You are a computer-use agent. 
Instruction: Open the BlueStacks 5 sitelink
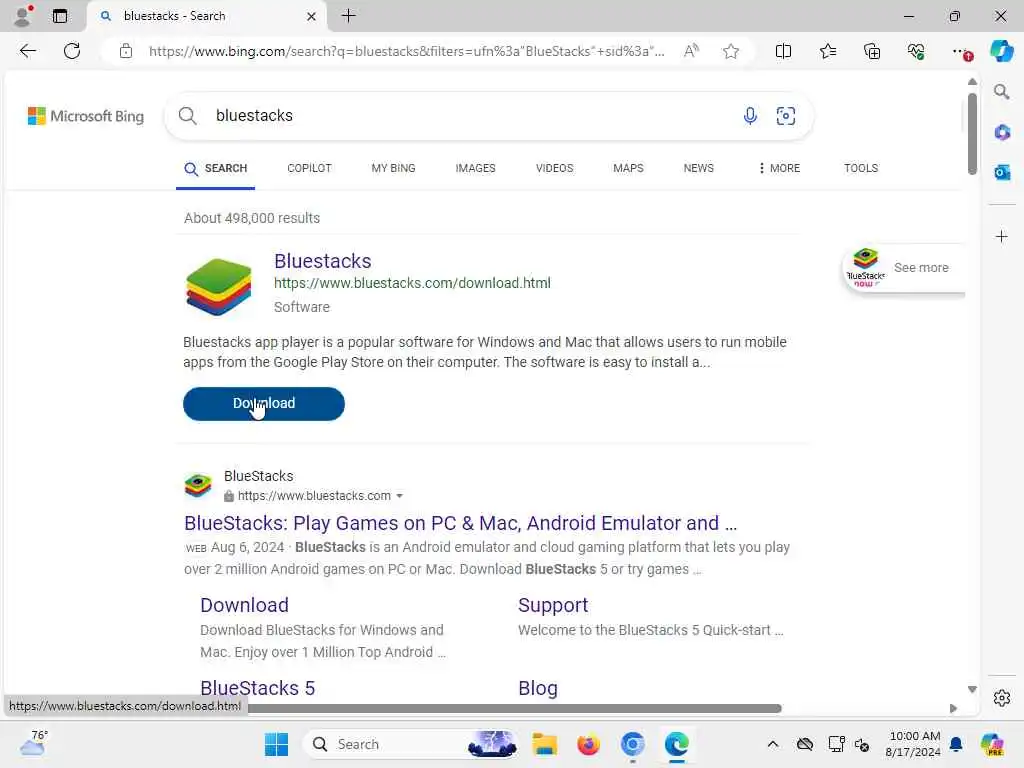[x=257, y=688]
